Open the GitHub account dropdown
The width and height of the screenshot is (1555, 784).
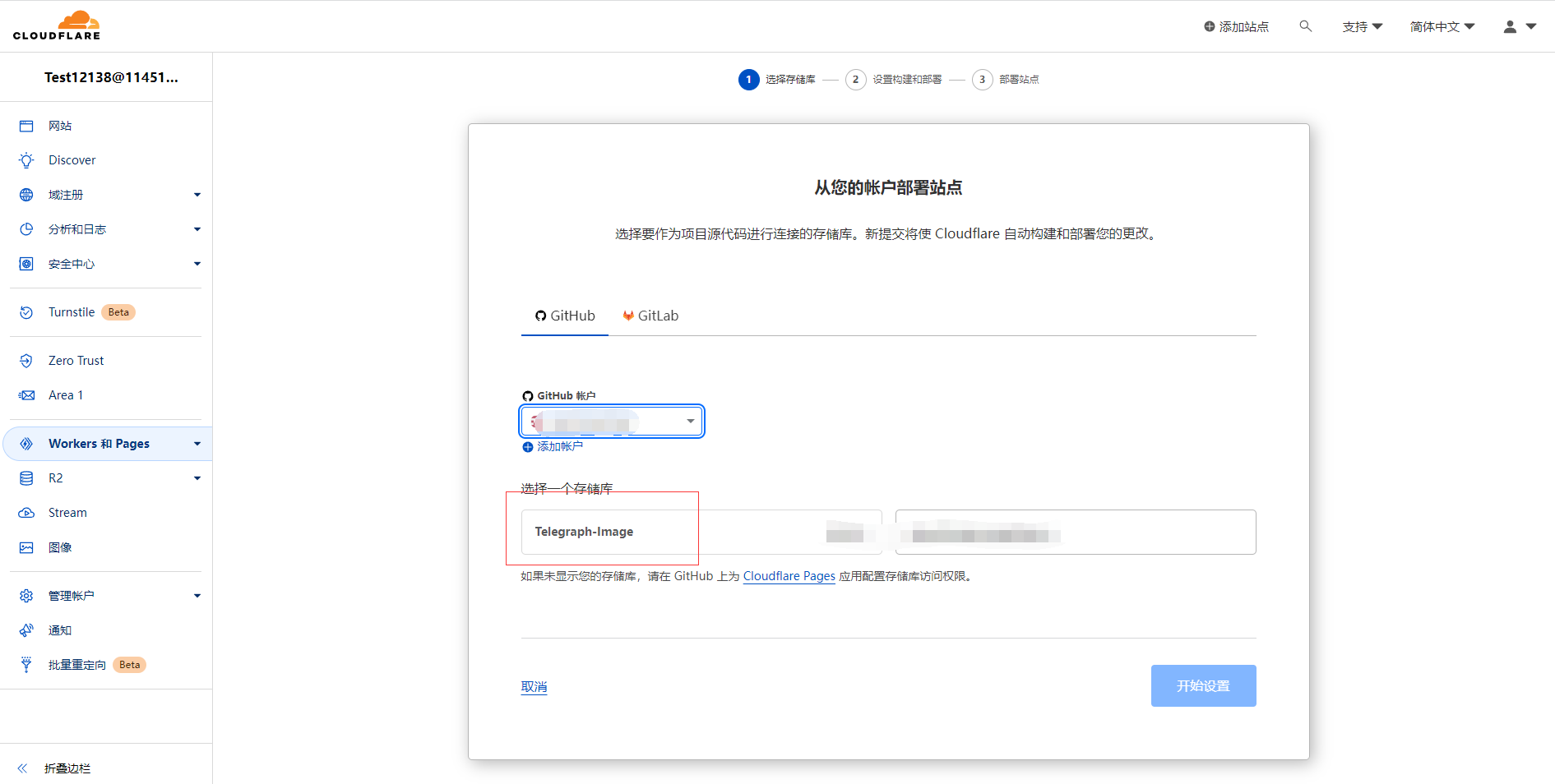pos(611,422)
